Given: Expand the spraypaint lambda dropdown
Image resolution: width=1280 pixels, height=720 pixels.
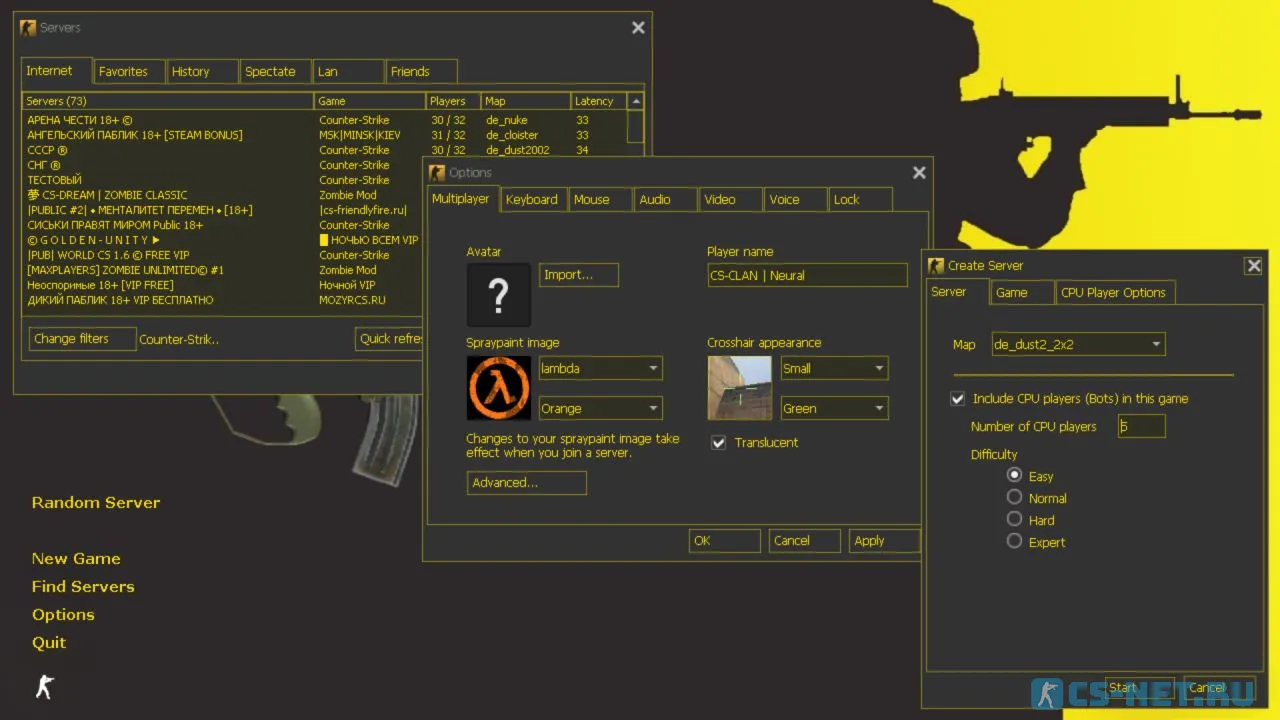Looking at the screenshot, I should [600, 368].
